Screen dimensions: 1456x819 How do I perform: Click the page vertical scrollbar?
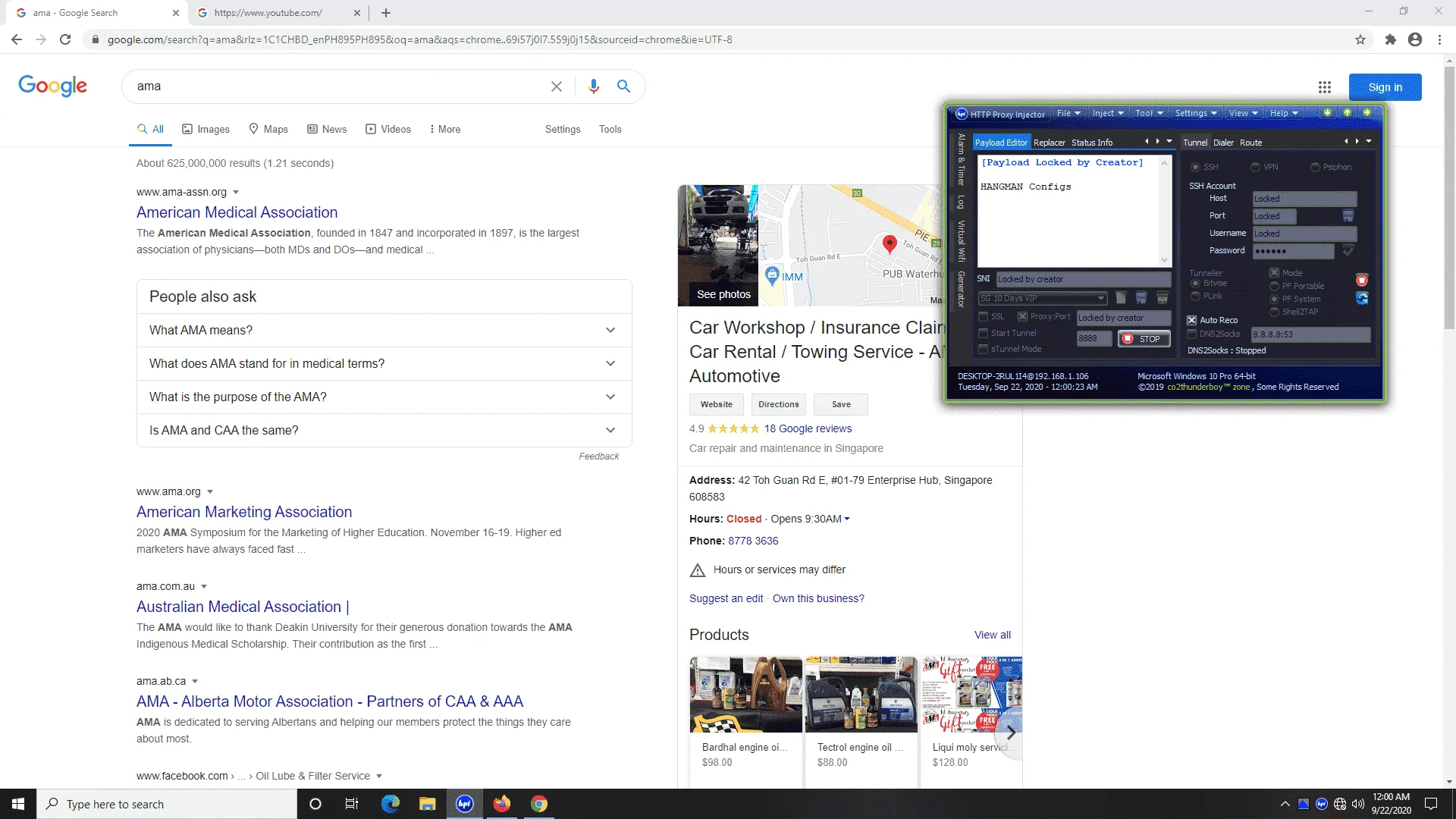[x=1449, y=197]
